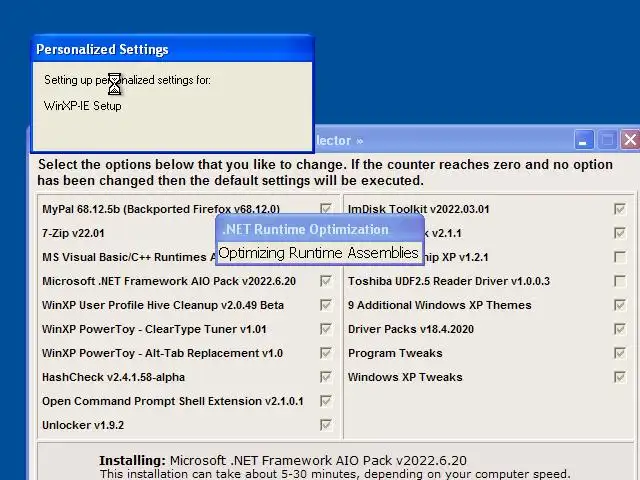Click the ImDisk Toolkit v2022.03.01 label
Image resolution: width=640 pixels, height=480 pixels.
(418, 209)
